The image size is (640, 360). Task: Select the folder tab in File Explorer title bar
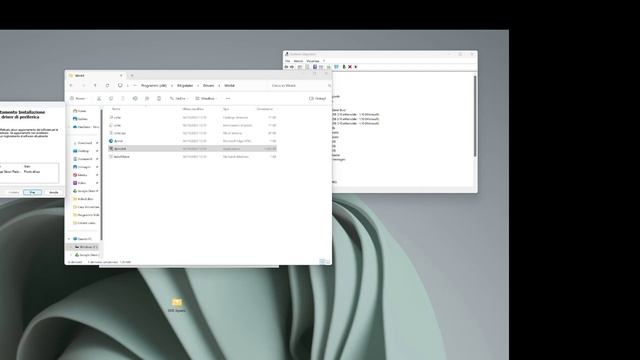(96, 76)
